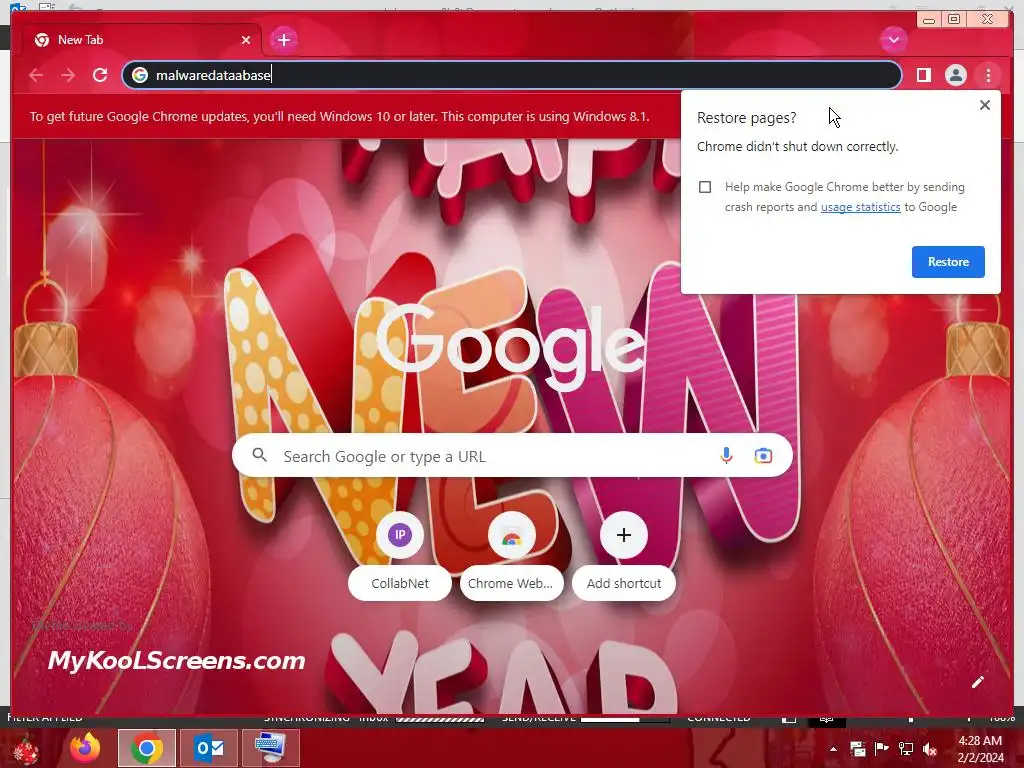Click into the Search Google or type a URL box
Viewport: 1024px width, 768px height.
[x=512, y=456]
